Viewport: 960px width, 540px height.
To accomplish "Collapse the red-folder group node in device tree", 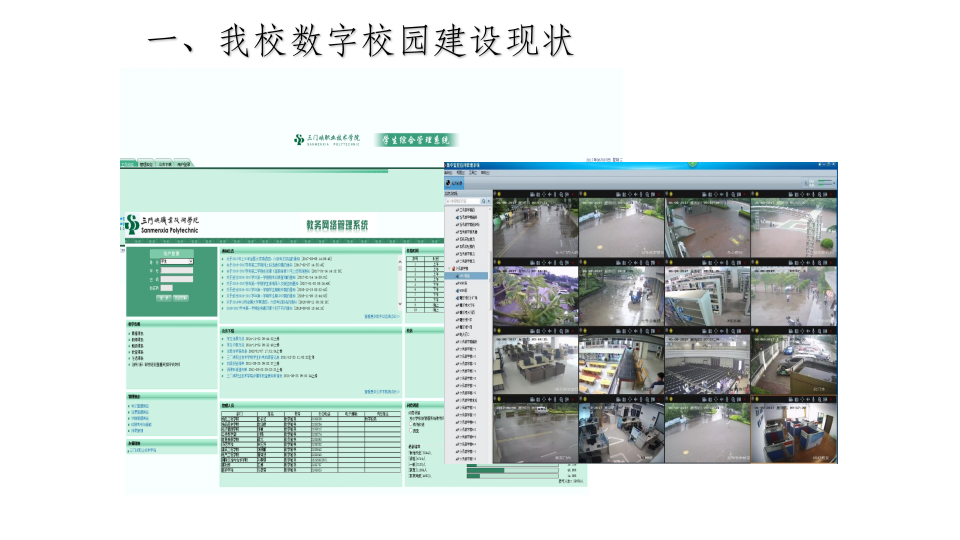I will point(449,269).
